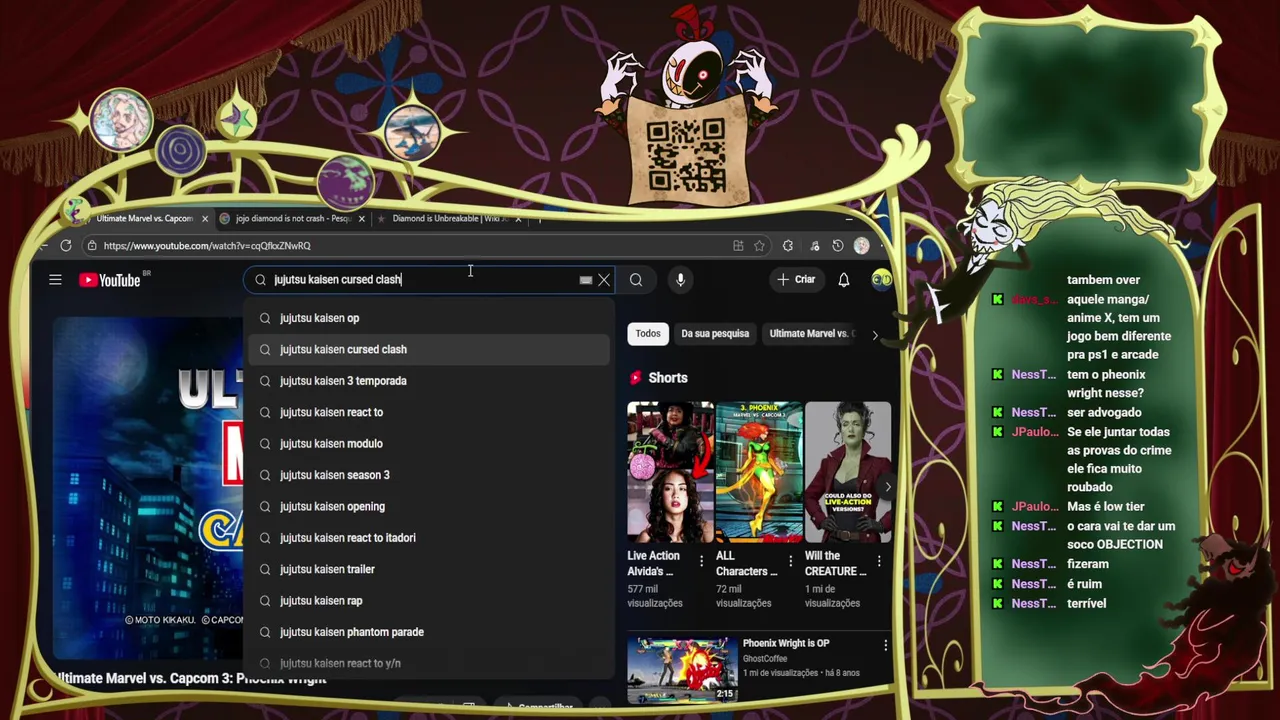Image resolution: width=1280 pixels, height=720 pixels.
Task: Pick suggestion jujutsu kaisen season 3
Action: click(x=429, y=475)
